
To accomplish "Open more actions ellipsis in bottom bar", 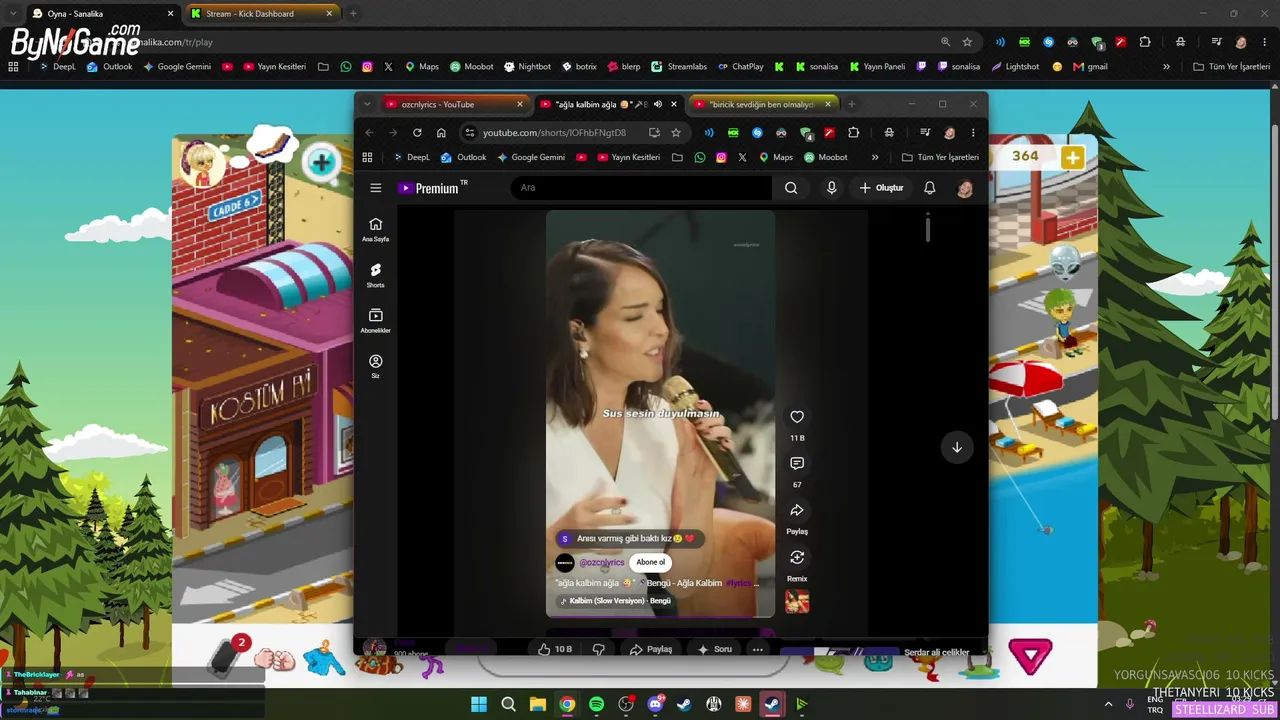I will 757,649.
